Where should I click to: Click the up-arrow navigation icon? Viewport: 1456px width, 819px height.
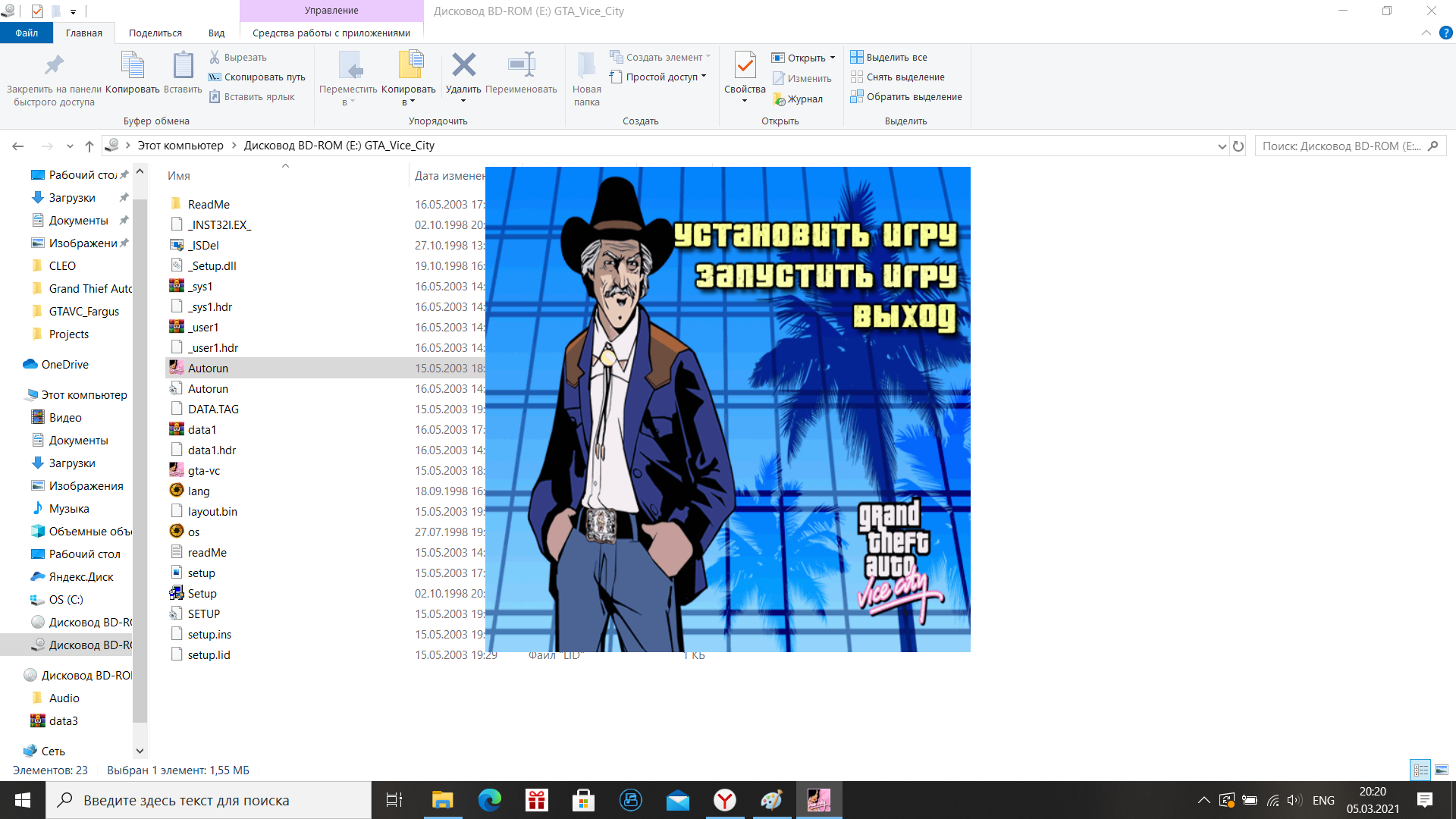click(89, 146)
